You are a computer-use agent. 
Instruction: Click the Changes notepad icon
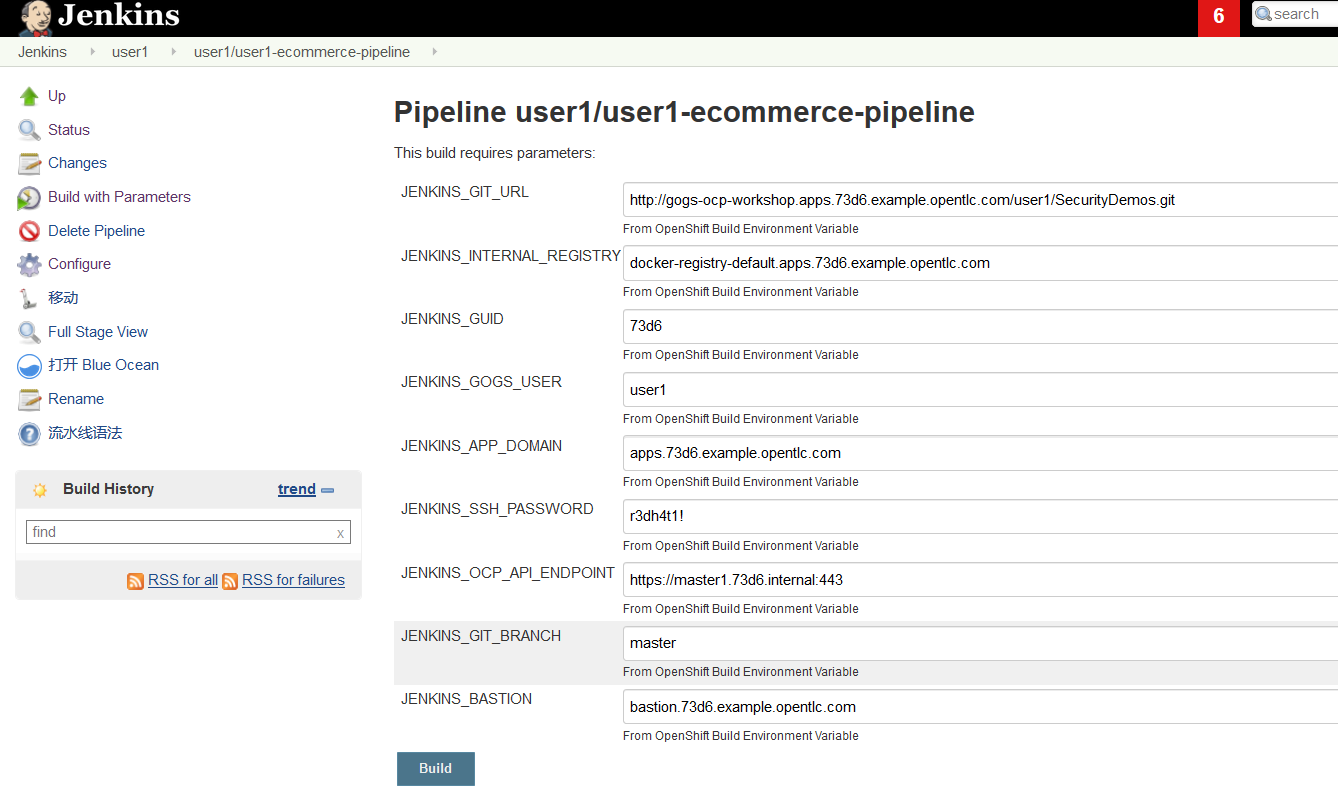(29, 163)
